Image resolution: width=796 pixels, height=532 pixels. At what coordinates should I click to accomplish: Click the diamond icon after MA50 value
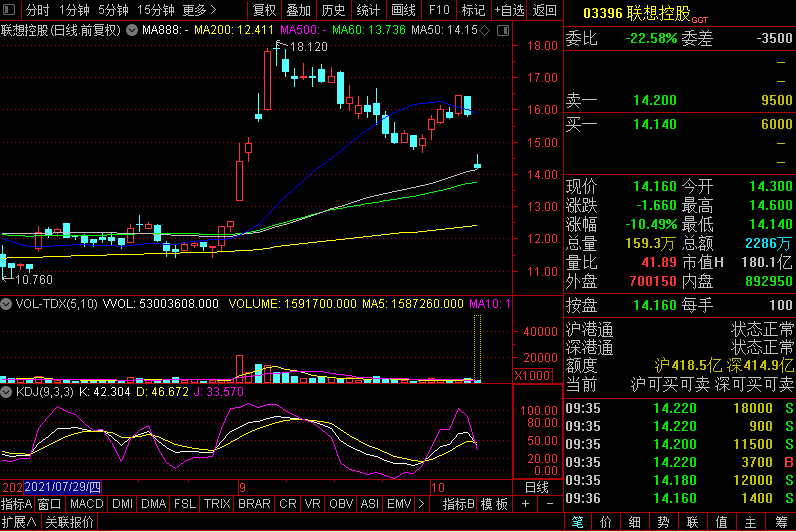(x=486, y=31)
